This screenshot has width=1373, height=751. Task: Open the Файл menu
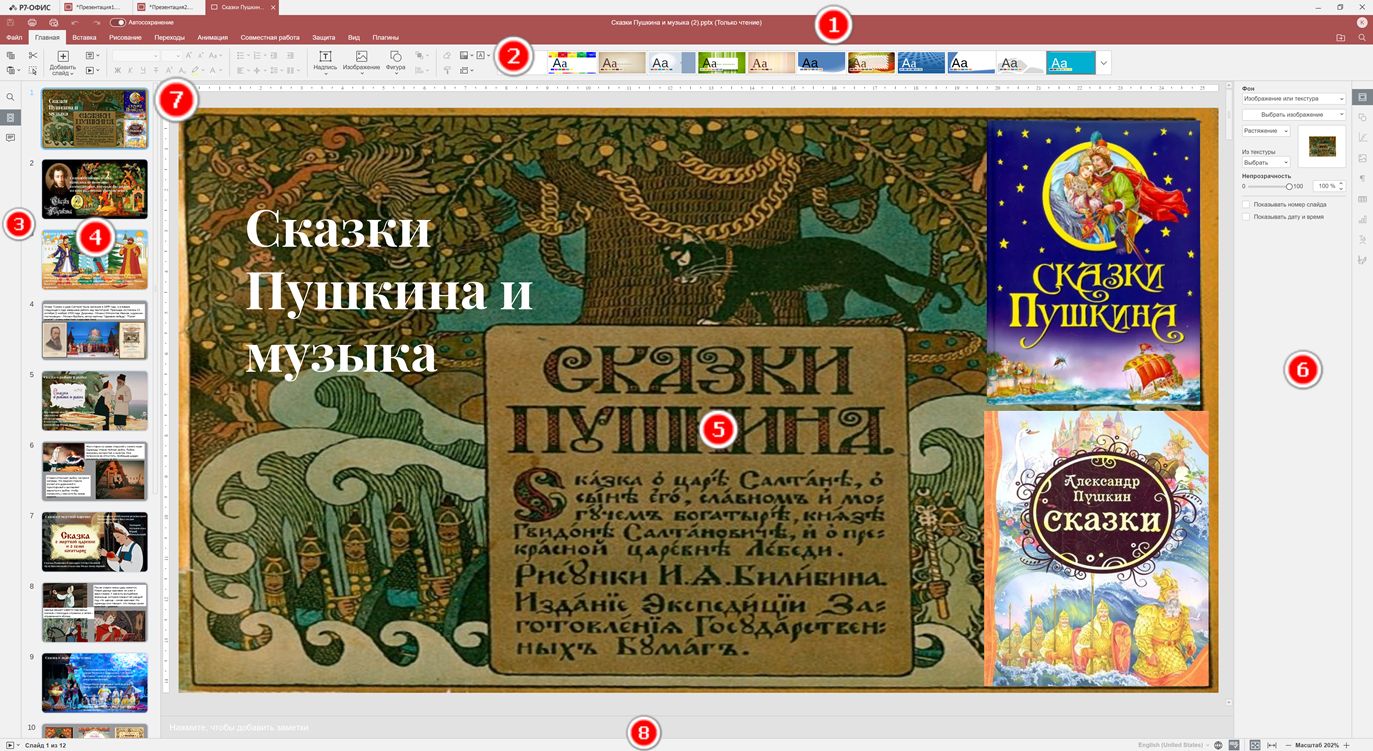14,37
